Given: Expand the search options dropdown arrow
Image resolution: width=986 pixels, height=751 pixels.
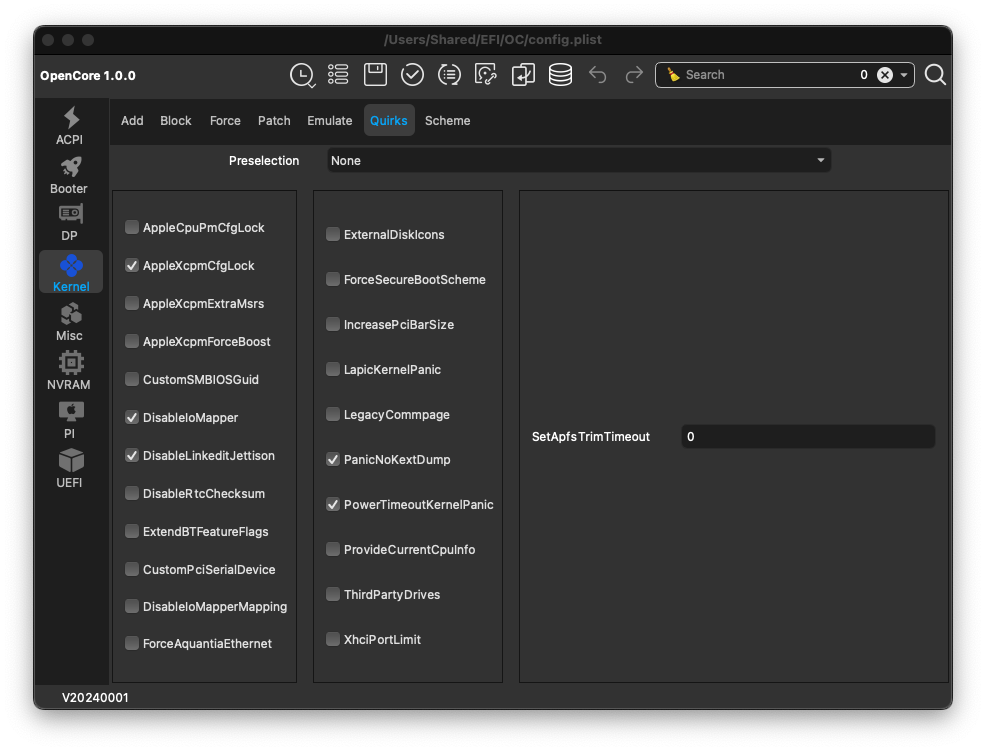Looking at the screenshot, I should coord(904,75).
